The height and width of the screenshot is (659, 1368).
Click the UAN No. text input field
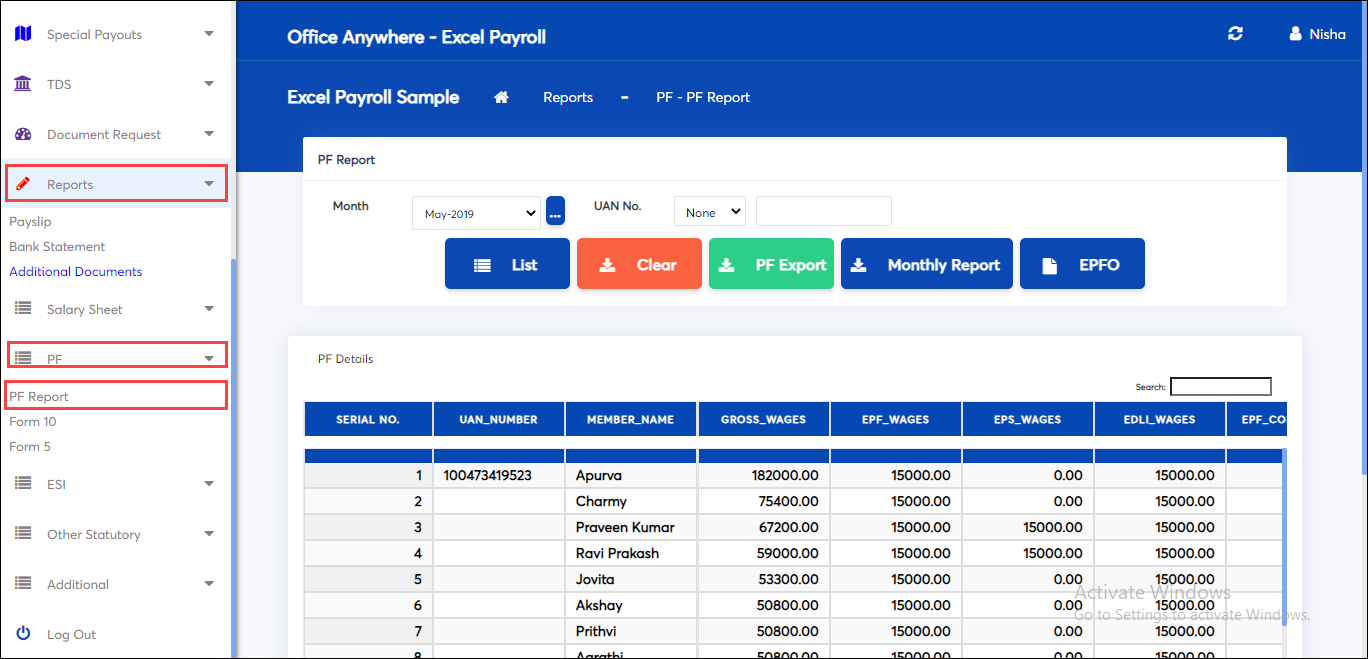[824, 211]
